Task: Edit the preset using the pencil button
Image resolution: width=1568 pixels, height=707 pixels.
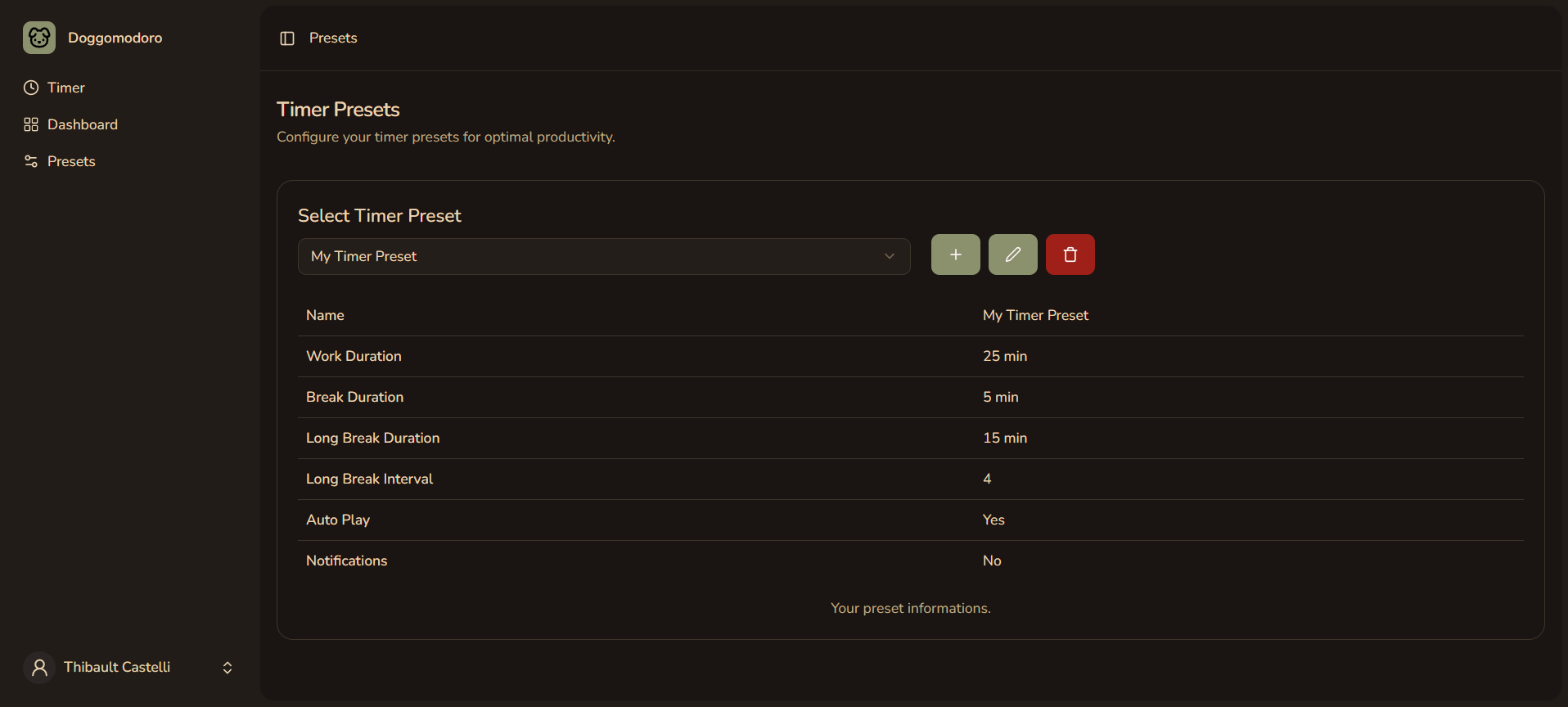Action: click(1012, 254)
